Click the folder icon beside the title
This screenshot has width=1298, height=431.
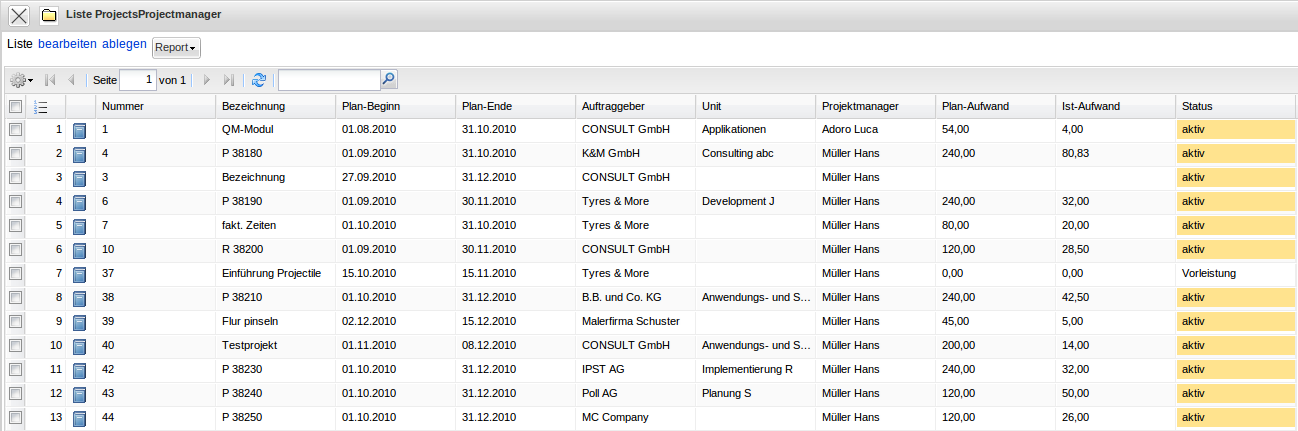pos(48,15)
